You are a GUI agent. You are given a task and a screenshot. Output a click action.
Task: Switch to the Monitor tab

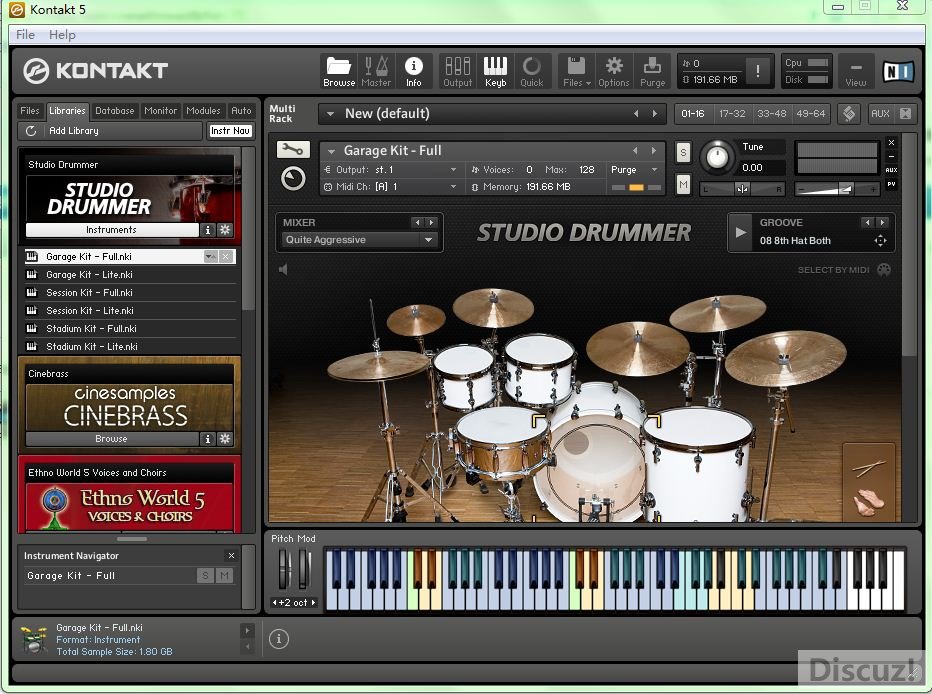160,111
